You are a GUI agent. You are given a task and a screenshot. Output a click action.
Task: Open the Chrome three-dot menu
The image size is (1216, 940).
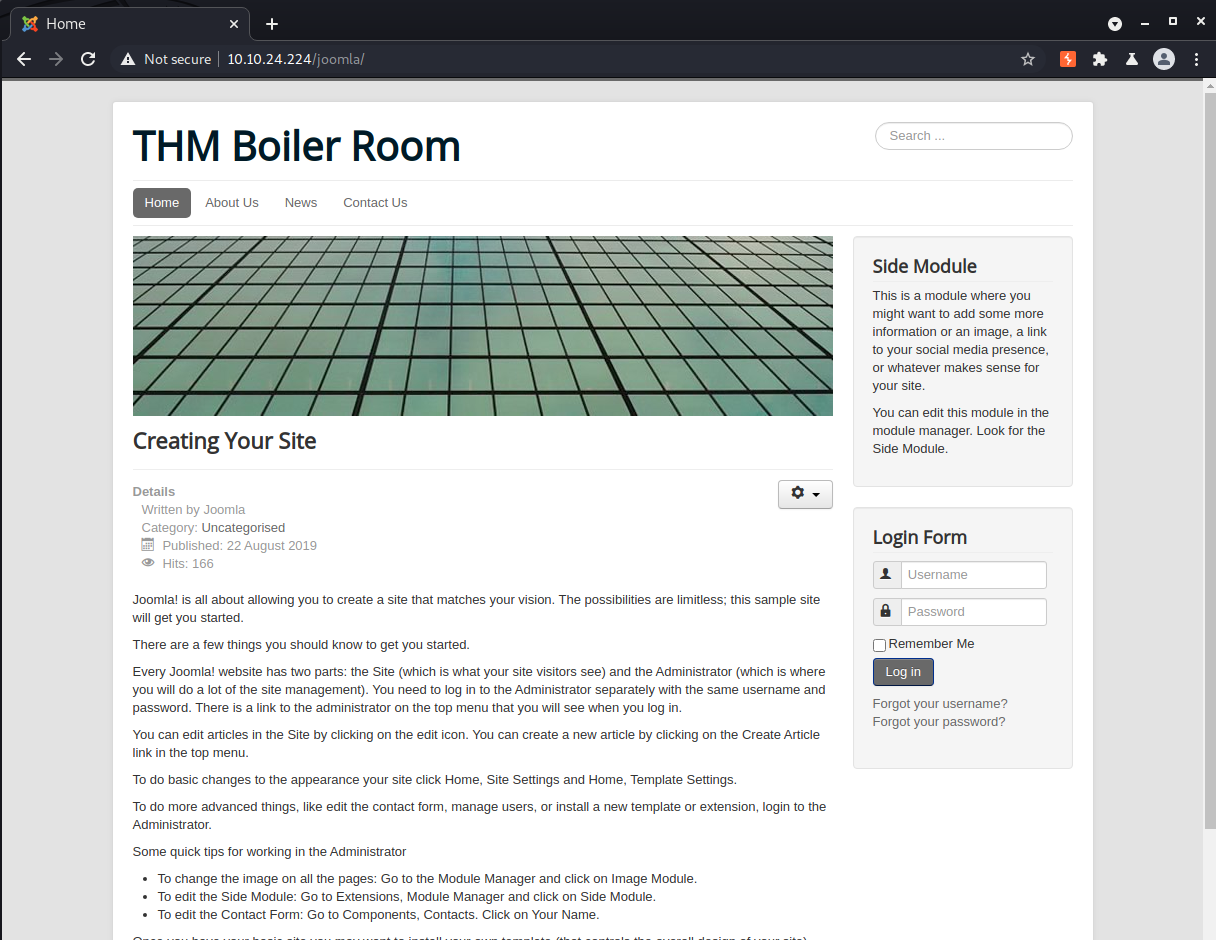1197,59
